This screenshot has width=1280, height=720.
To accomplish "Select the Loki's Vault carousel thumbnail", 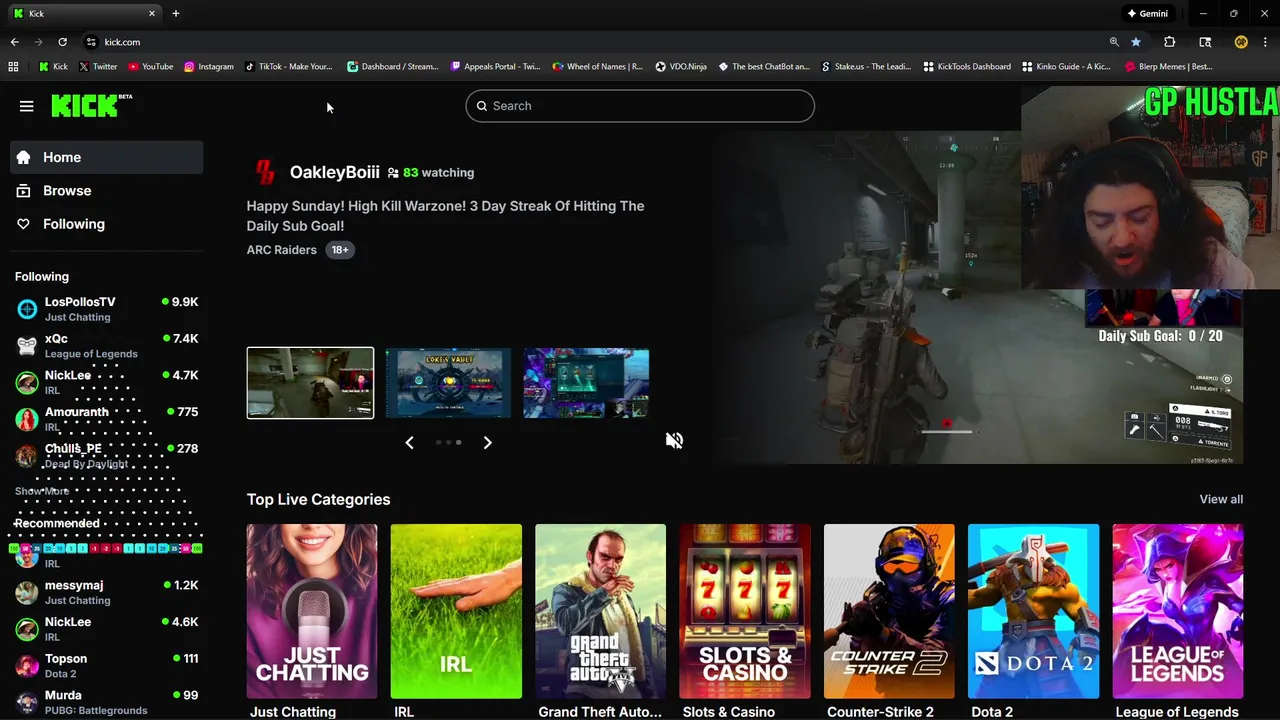I will tap(448, 383).
